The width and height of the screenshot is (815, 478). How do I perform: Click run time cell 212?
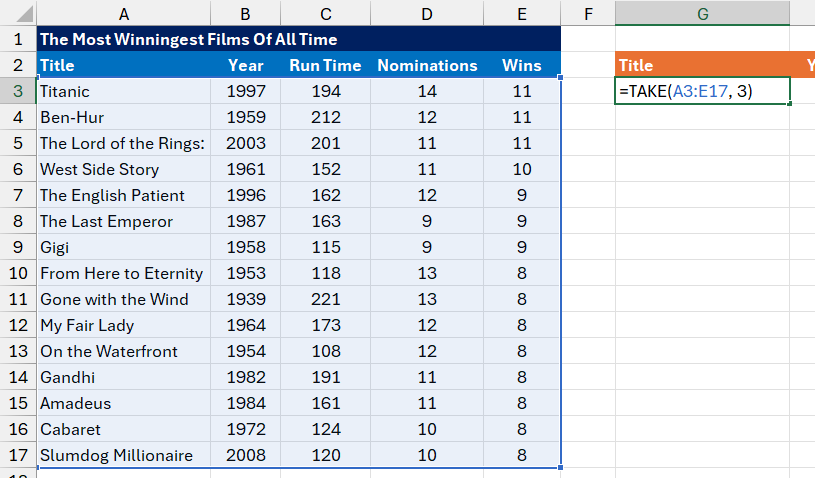pos(326,117)
